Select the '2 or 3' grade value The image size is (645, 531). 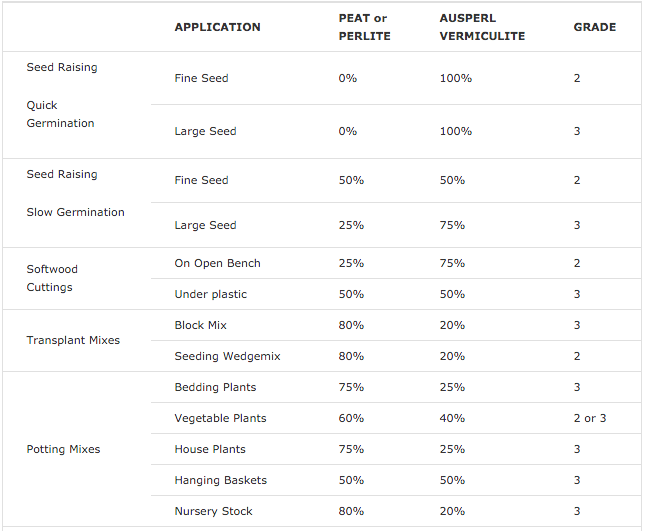pos(590,418)
